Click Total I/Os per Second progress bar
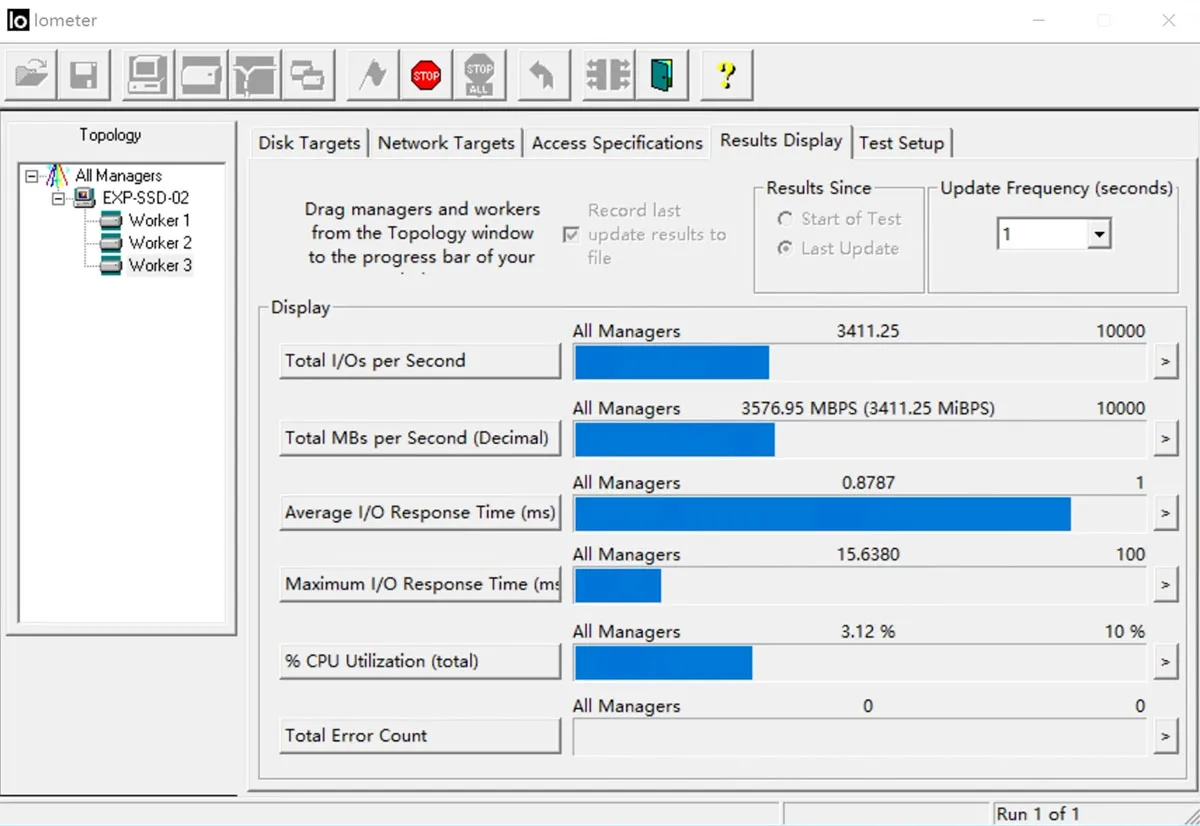Screen dimensions: 1200x826 point(860,362)
